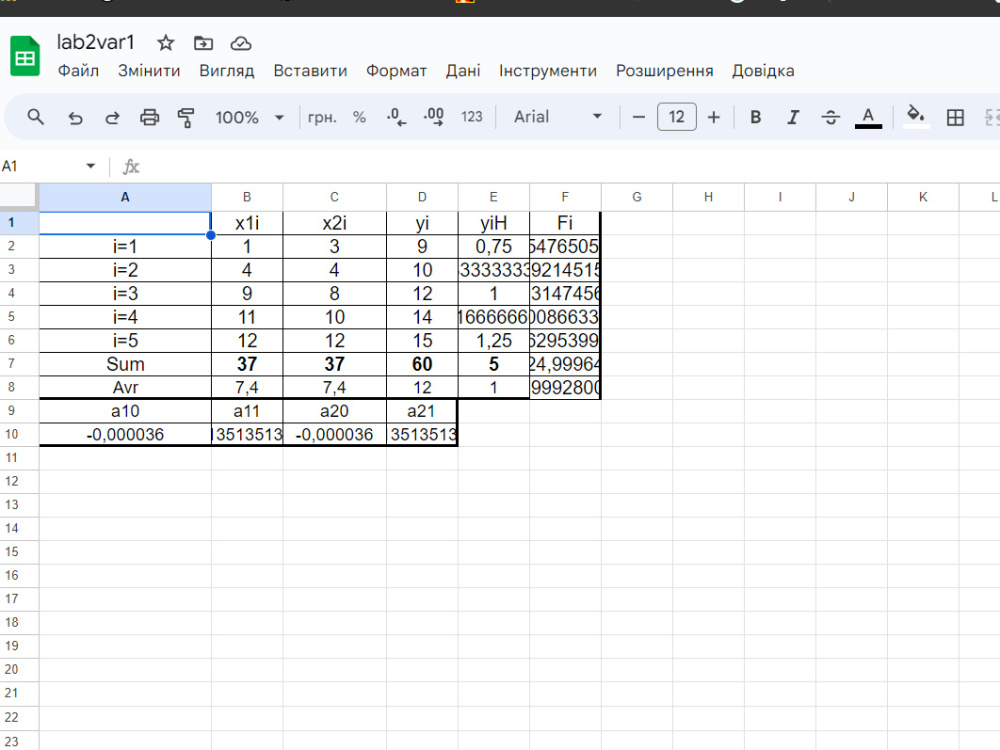The width and height of the screenshot is (1000, 750).
Task: Open the borders menu
Action: pos(955,117)
